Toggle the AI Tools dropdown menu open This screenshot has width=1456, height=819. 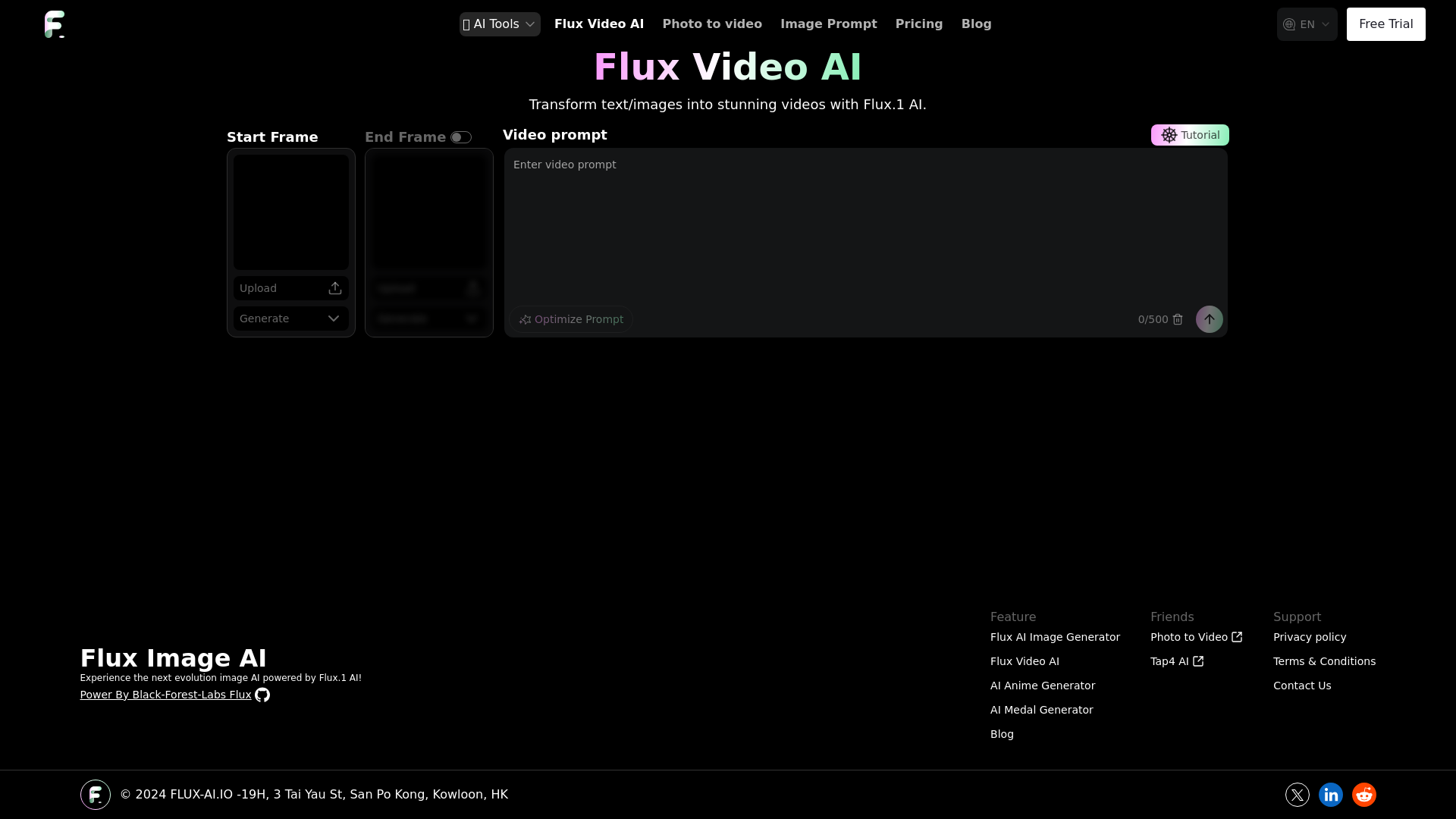click(x=499, y=24)
